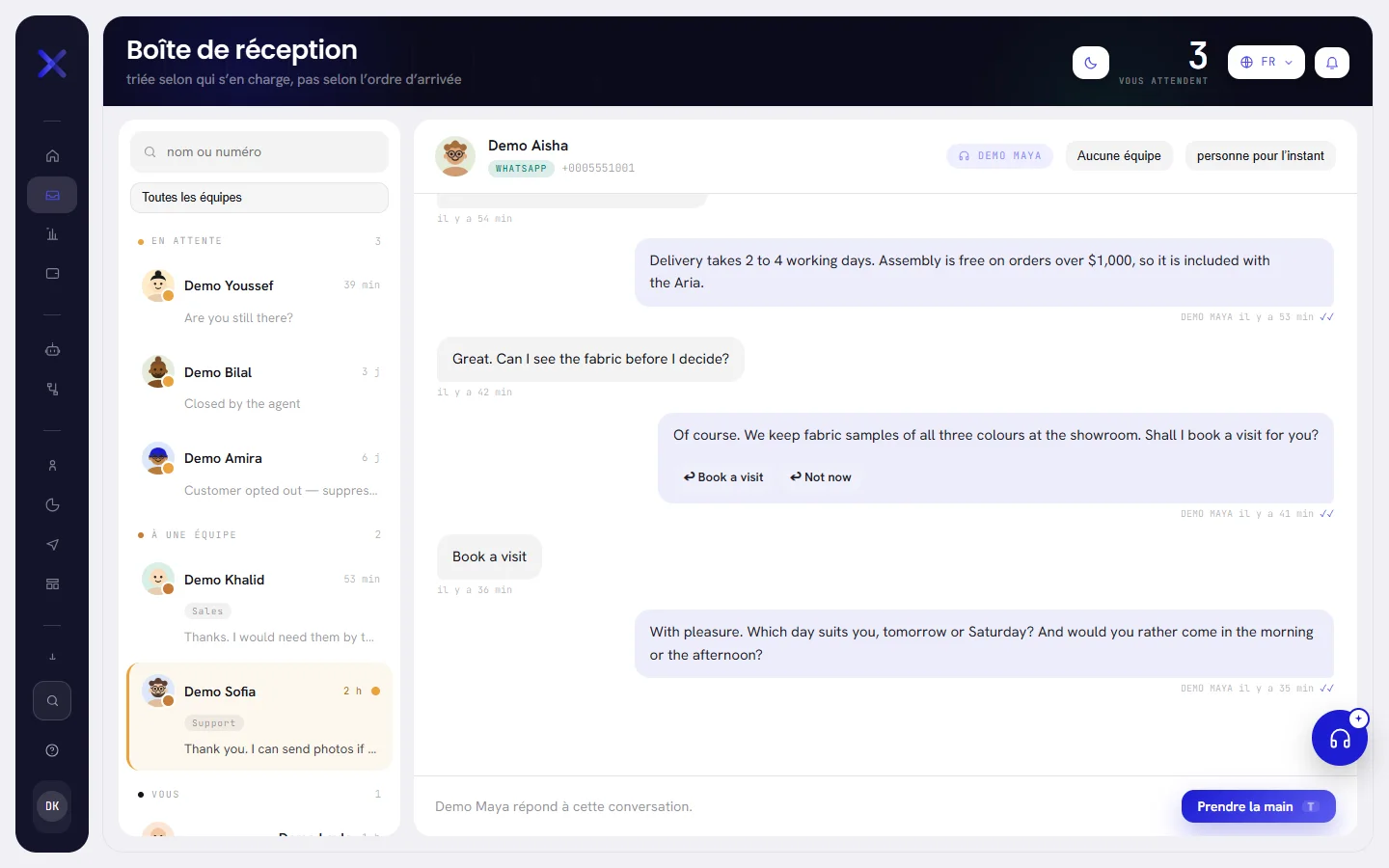This screenshot has height=868, width=1389.
Task: Click the robot bot icon in sidebar
Action: pos(52,350)
